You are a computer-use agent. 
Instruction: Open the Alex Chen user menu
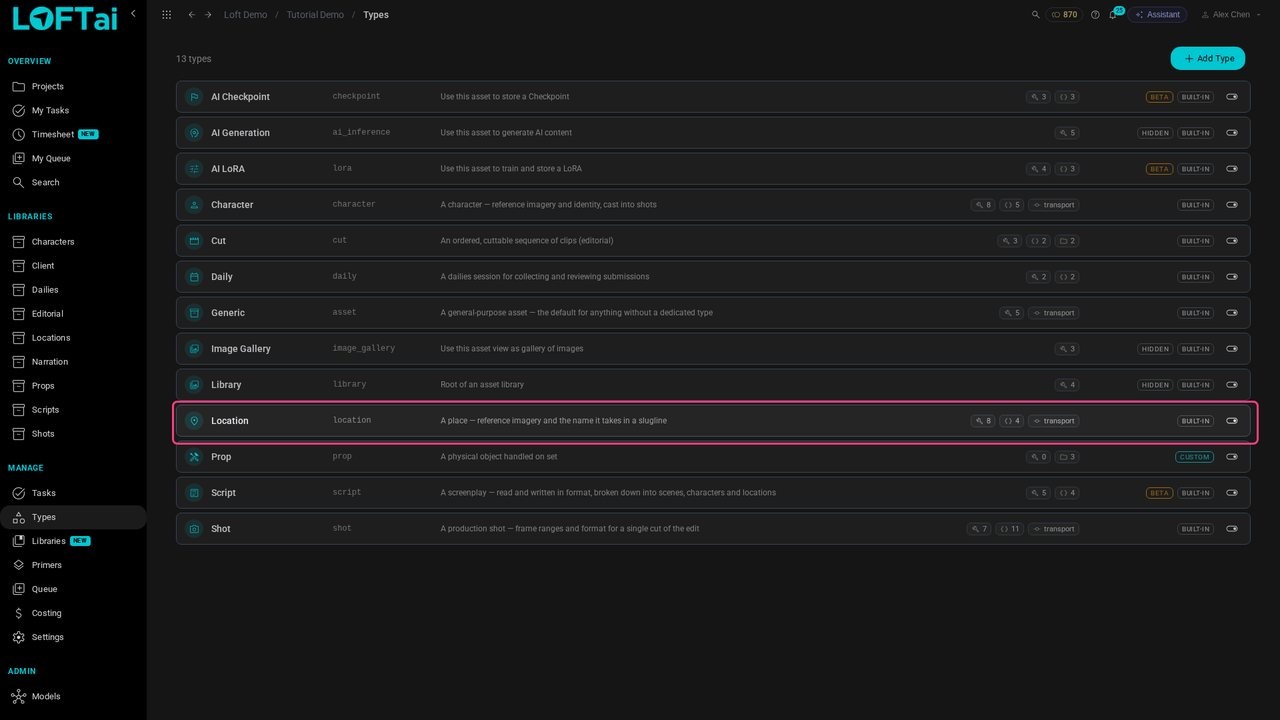pos(1230,15)
